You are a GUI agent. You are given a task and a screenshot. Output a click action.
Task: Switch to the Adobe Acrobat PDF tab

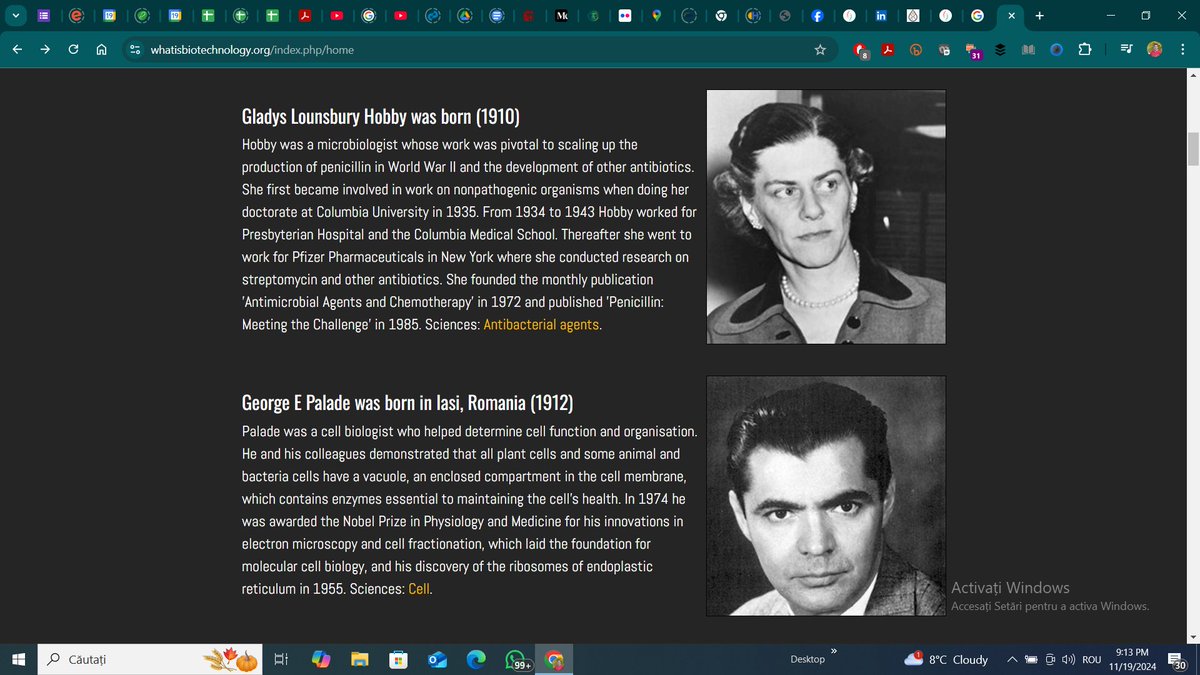pyautogui.click(x=304, y=16)
